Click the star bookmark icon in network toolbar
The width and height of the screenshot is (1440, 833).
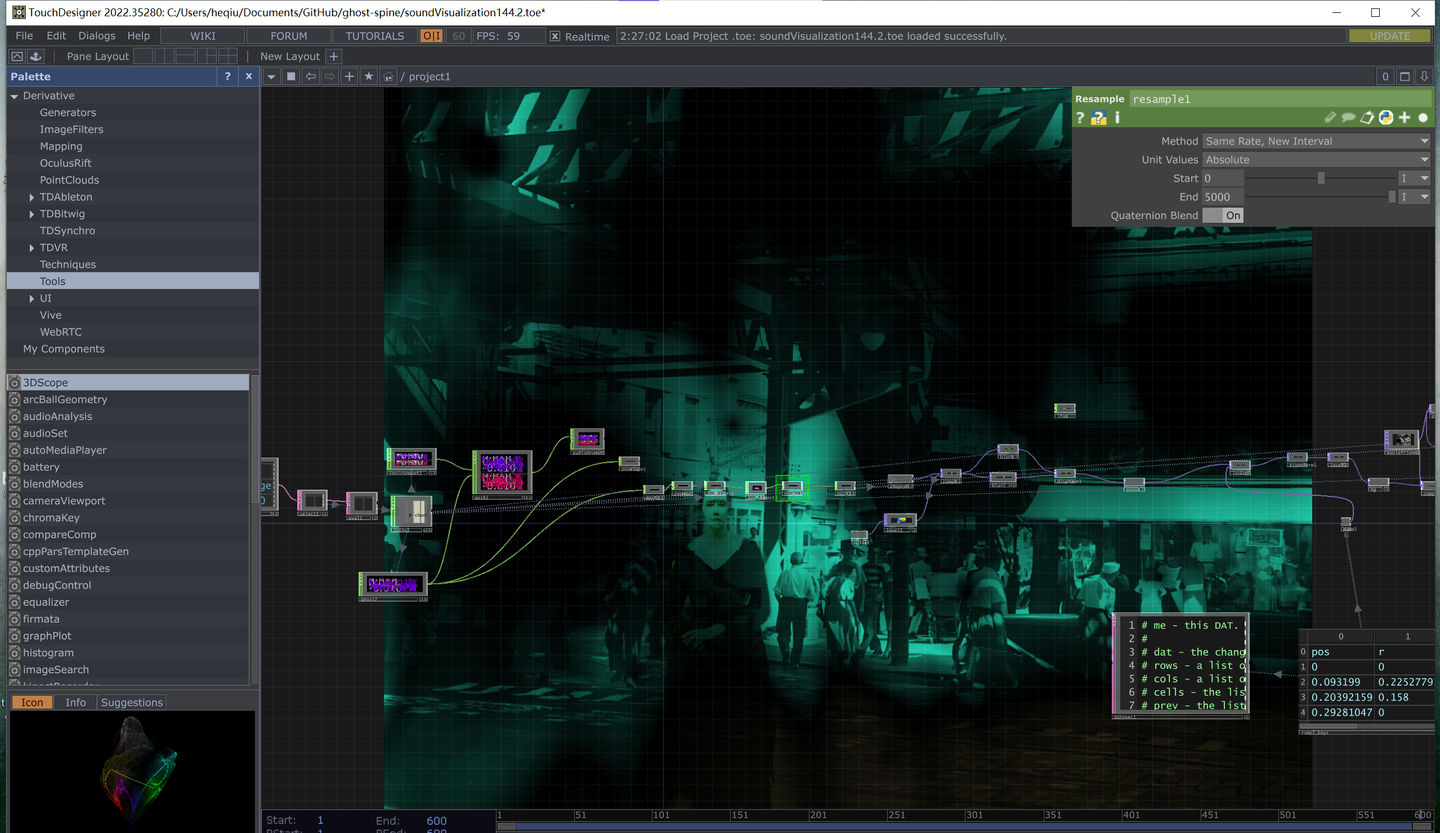point(369,76)
